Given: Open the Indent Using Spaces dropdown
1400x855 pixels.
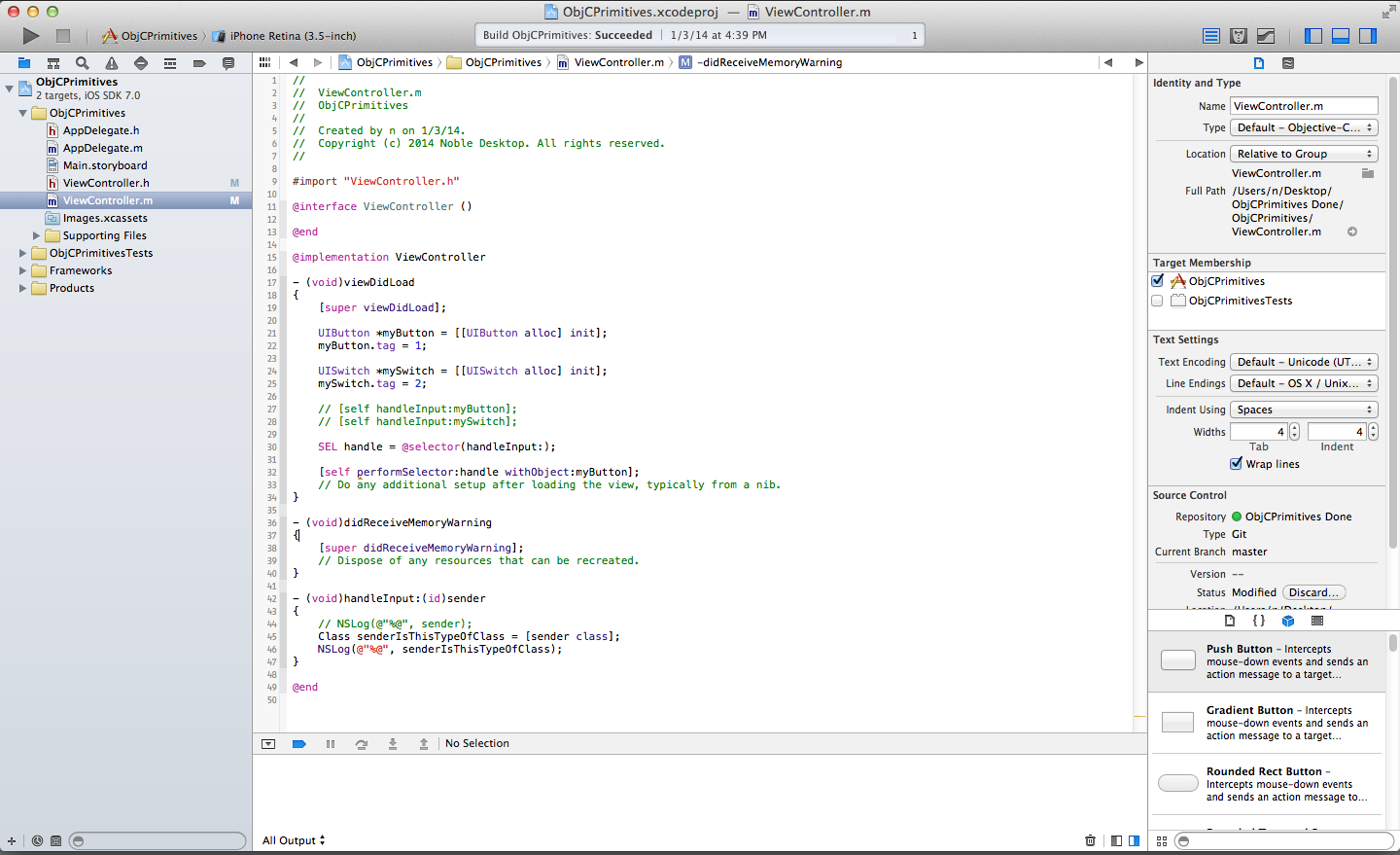Looking at the screenshot, I should click(1305, 410).
